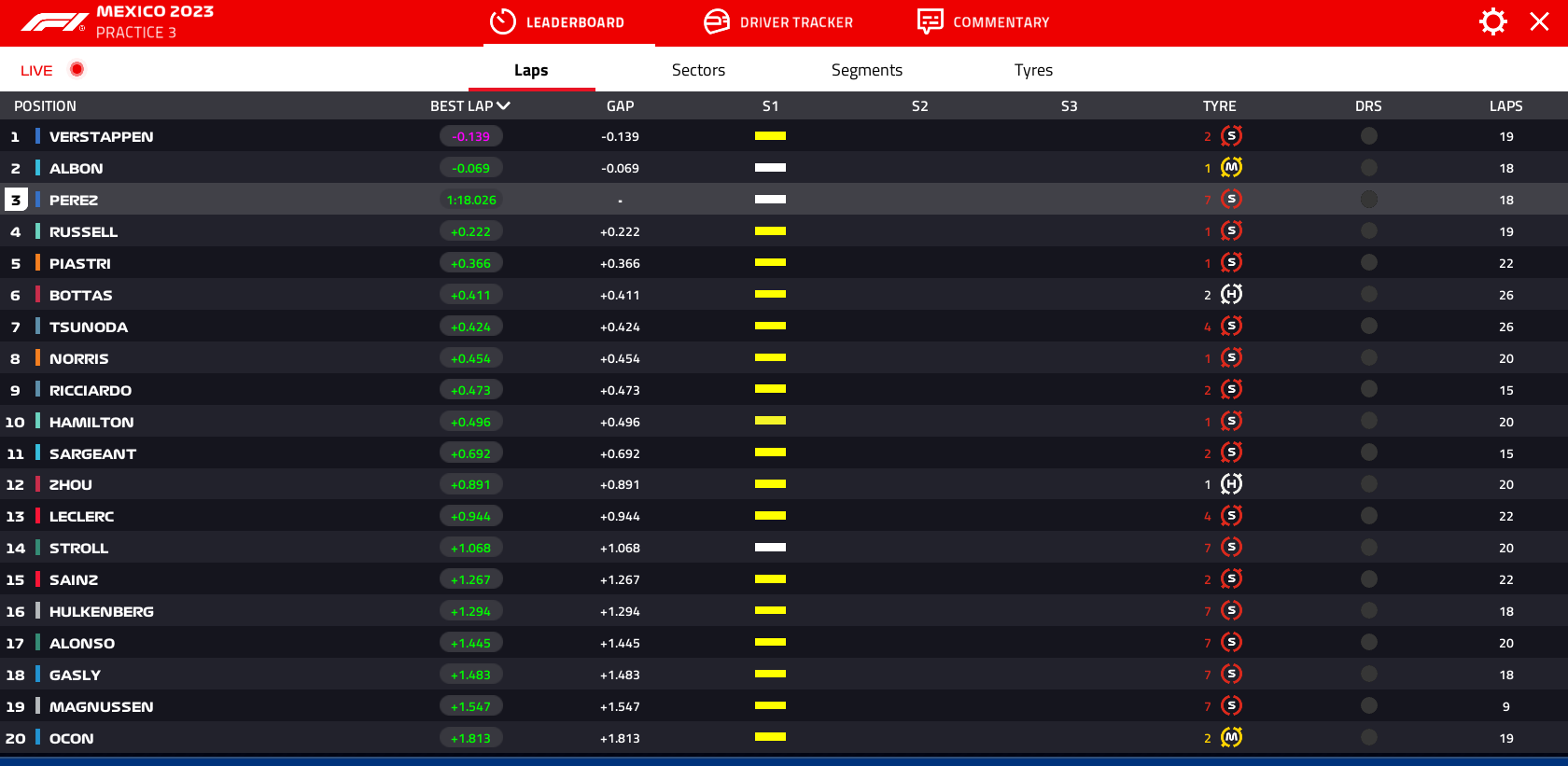Click the POSITION column header
Viewport: 1568px width, 766px height.
click(45, 106)
